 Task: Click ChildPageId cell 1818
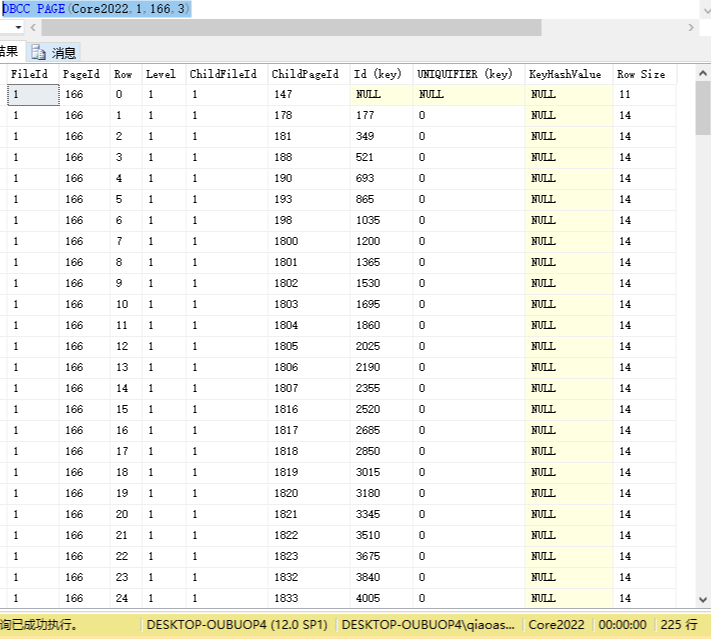click(x=309, y=451)
